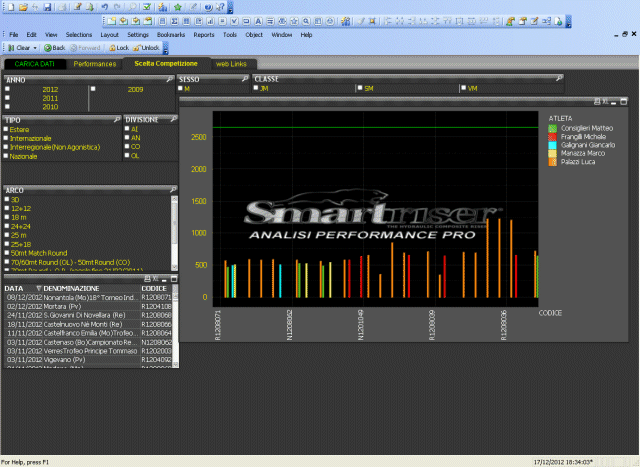
Task: Switch to the Performances tab
Action: click(x=95, y=64)
